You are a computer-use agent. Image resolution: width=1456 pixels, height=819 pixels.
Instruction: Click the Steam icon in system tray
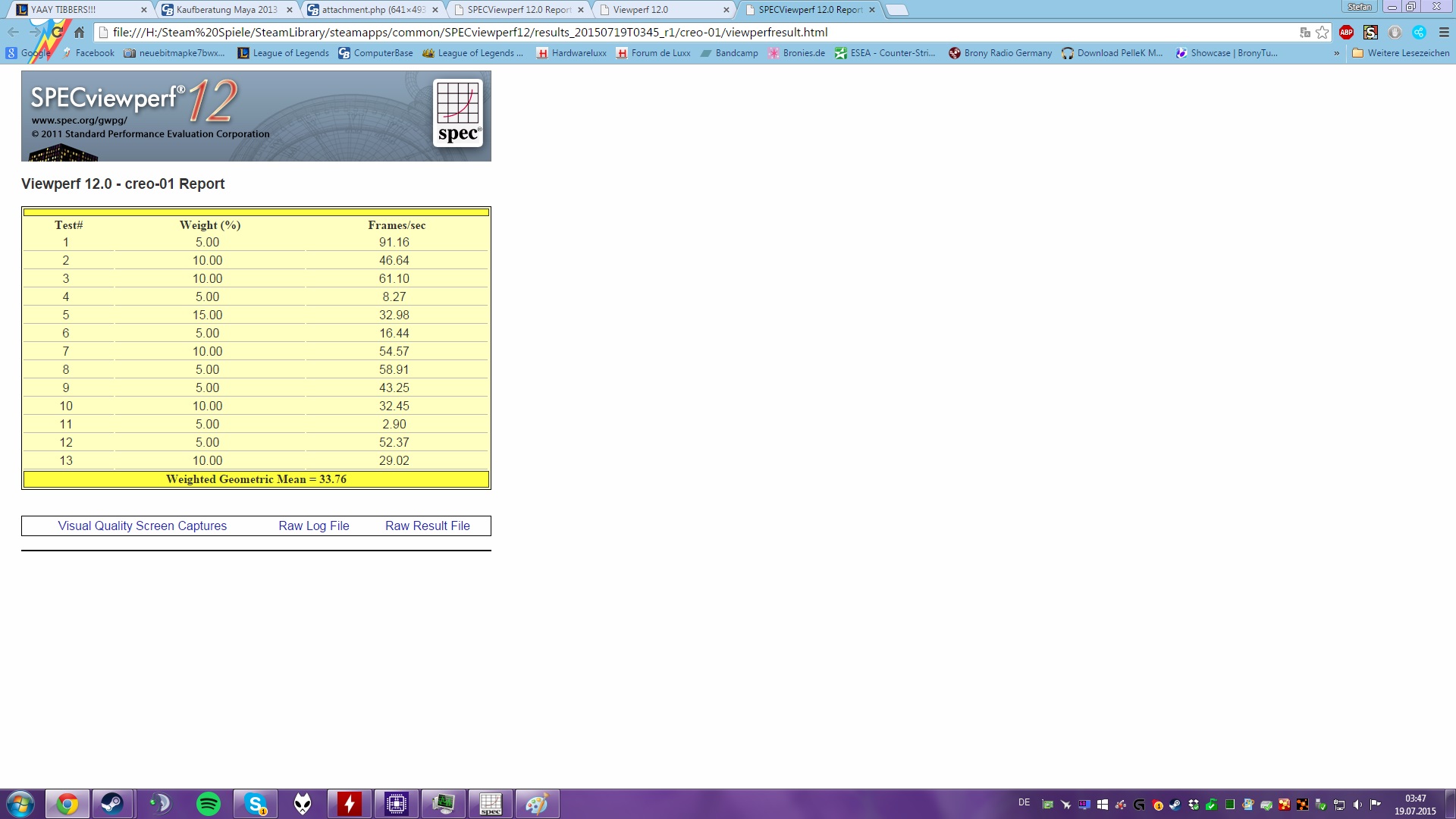[1175, 805]
